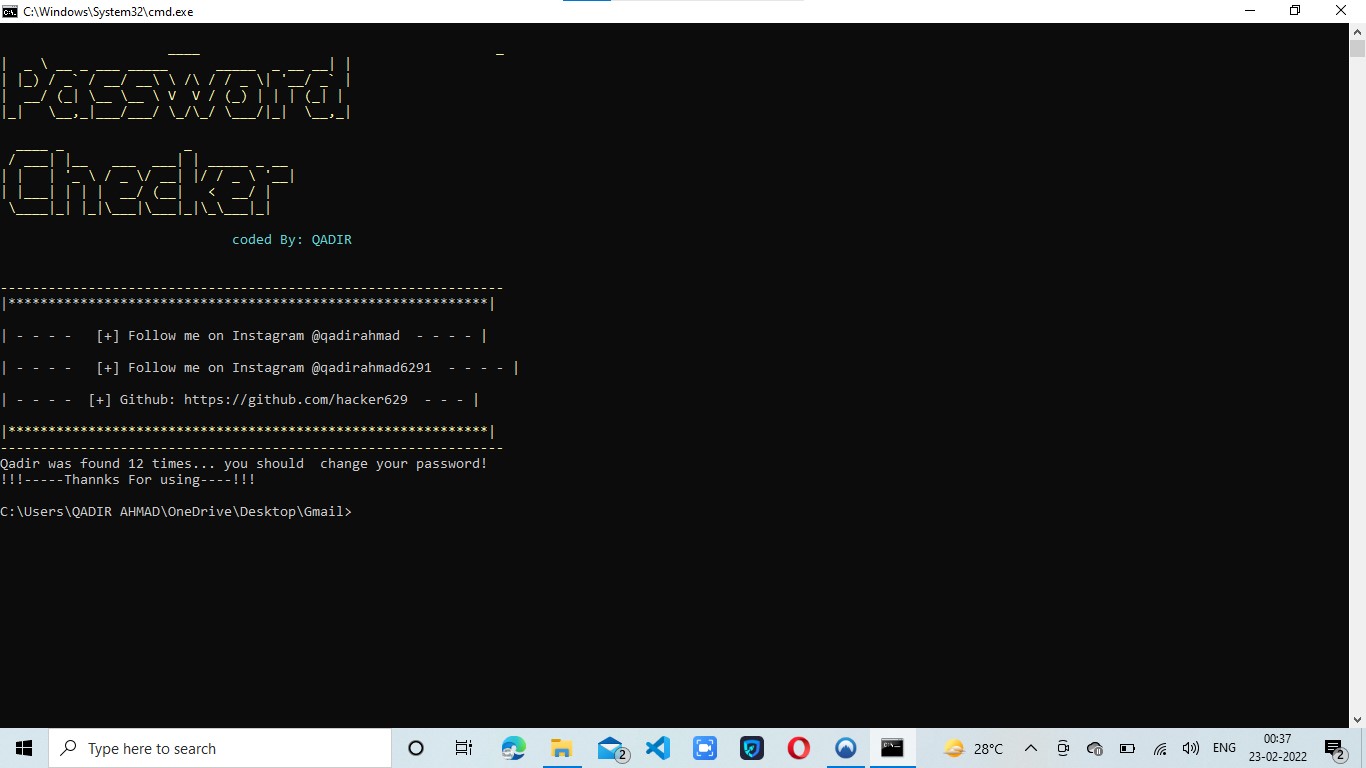Open Wi-Fi network settings from tray
Image resolution: width=1366 pixels, height=768 pixels.
tap(1160, 748)
